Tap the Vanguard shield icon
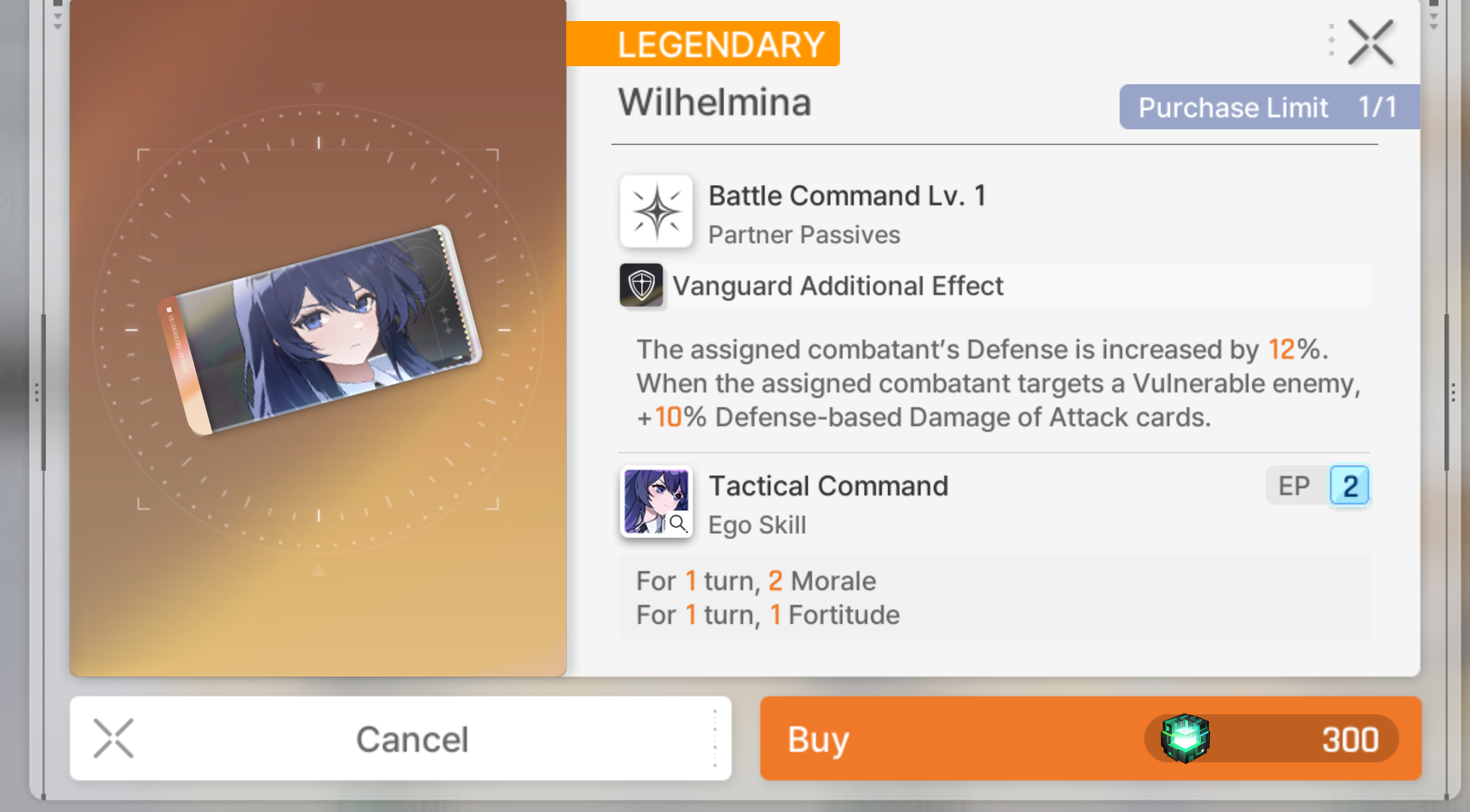 click(x=641, y=285)
